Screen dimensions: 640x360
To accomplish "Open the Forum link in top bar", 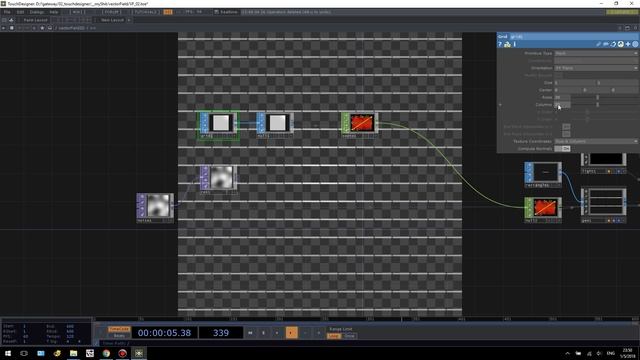I will coord(111,12).
